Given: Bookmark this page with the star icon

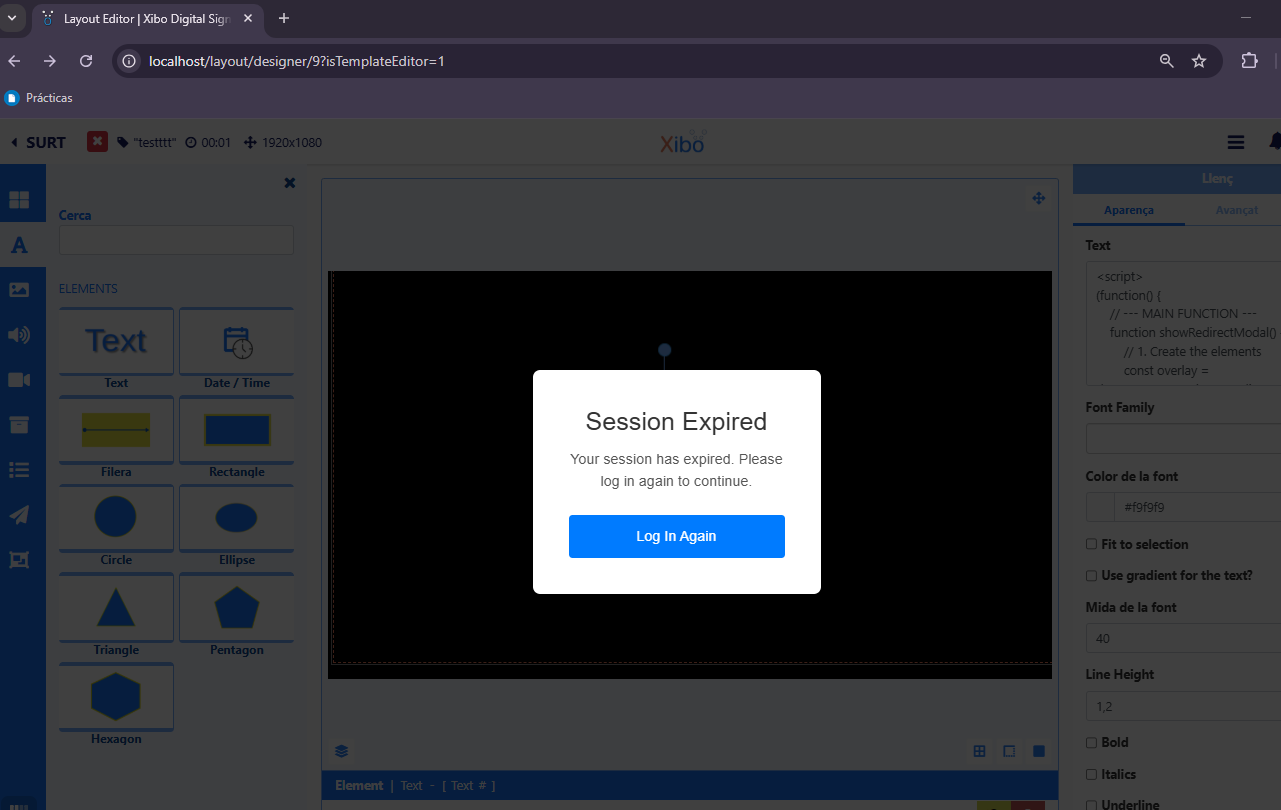Looking at the screenshot, I should pos(1199,61).
